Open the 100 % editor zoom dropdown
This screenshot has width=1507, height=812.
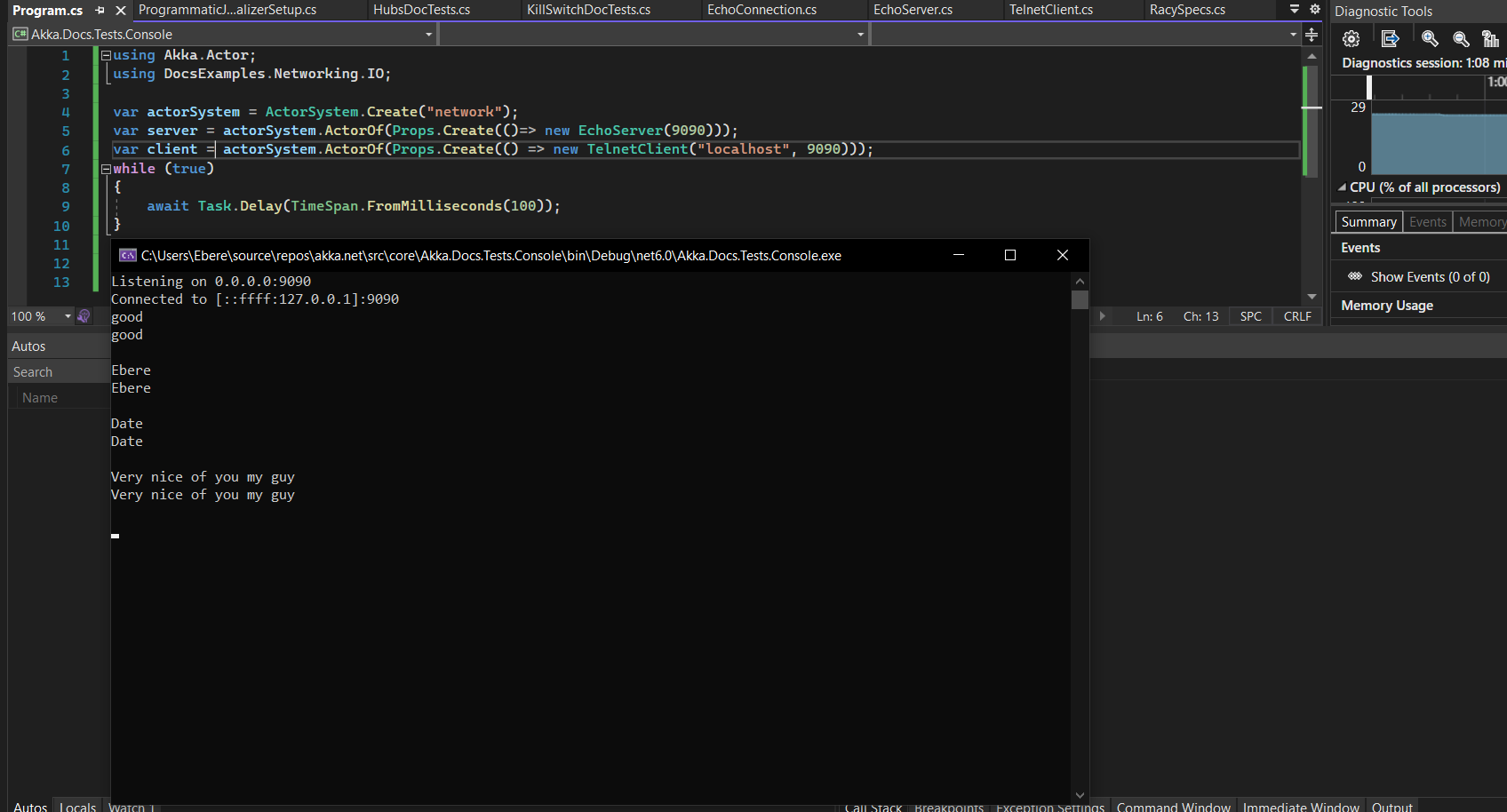pyautogui.click(x=68, y=316)
